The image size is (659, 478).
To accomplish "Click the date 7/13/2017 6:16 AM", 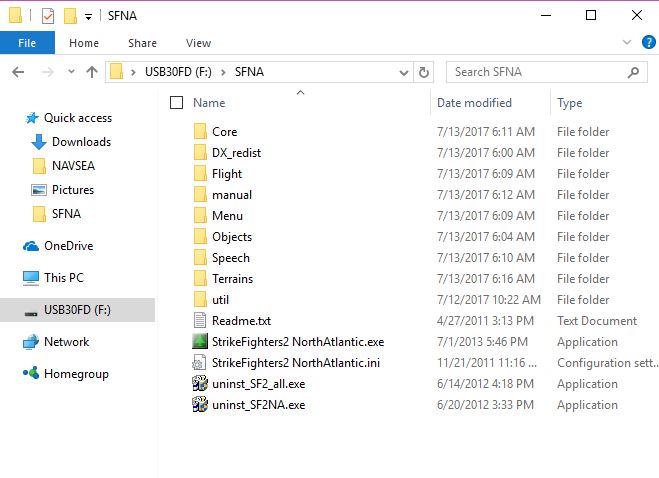I will pyautogui.click(x=486, y=279).
